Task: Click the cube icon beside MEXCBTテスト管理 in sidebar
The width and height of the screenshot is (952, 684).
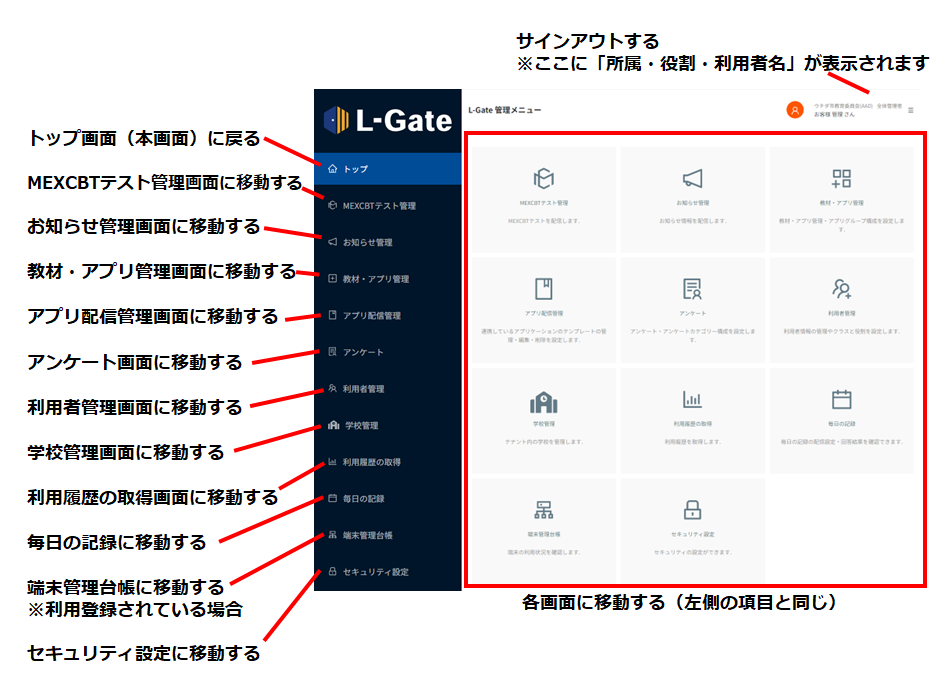Action: click(332, 205)
